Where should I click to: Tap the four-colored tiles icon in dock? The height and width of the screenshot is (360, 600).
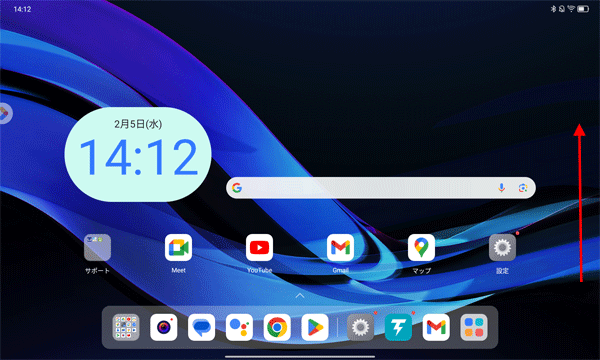[474, 327]
